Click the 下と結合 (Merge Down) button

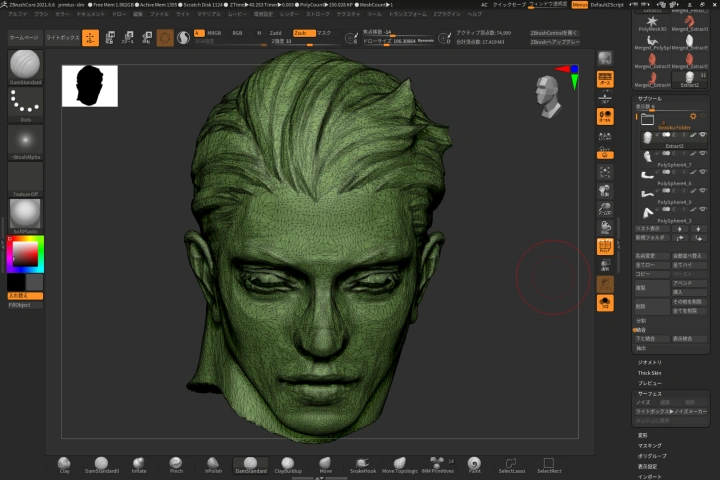(652, 339)
